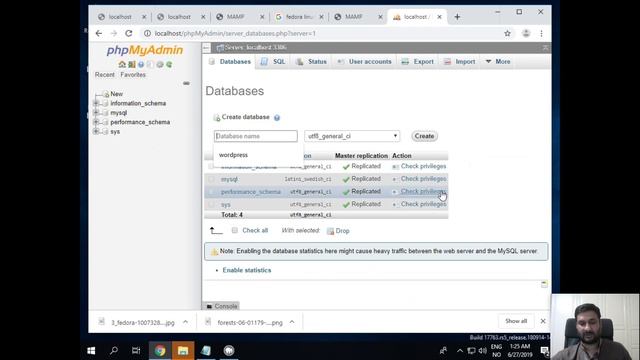Expand options for 3_fedora download item
The image size is (640, 360).
[x=185, y=322]
